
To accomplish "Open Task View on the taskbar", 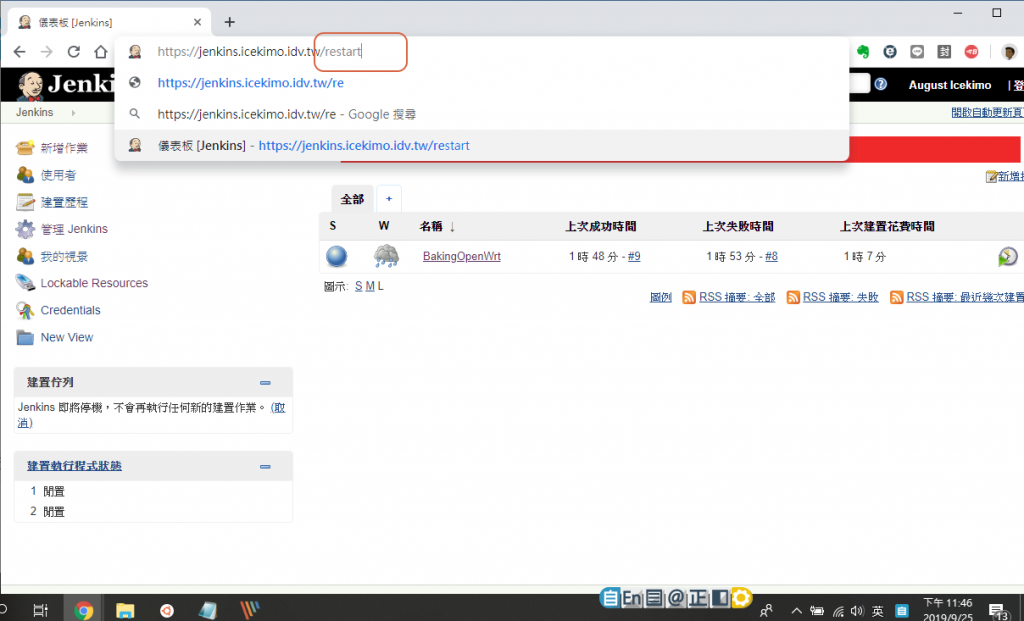I will click(40, 611).
